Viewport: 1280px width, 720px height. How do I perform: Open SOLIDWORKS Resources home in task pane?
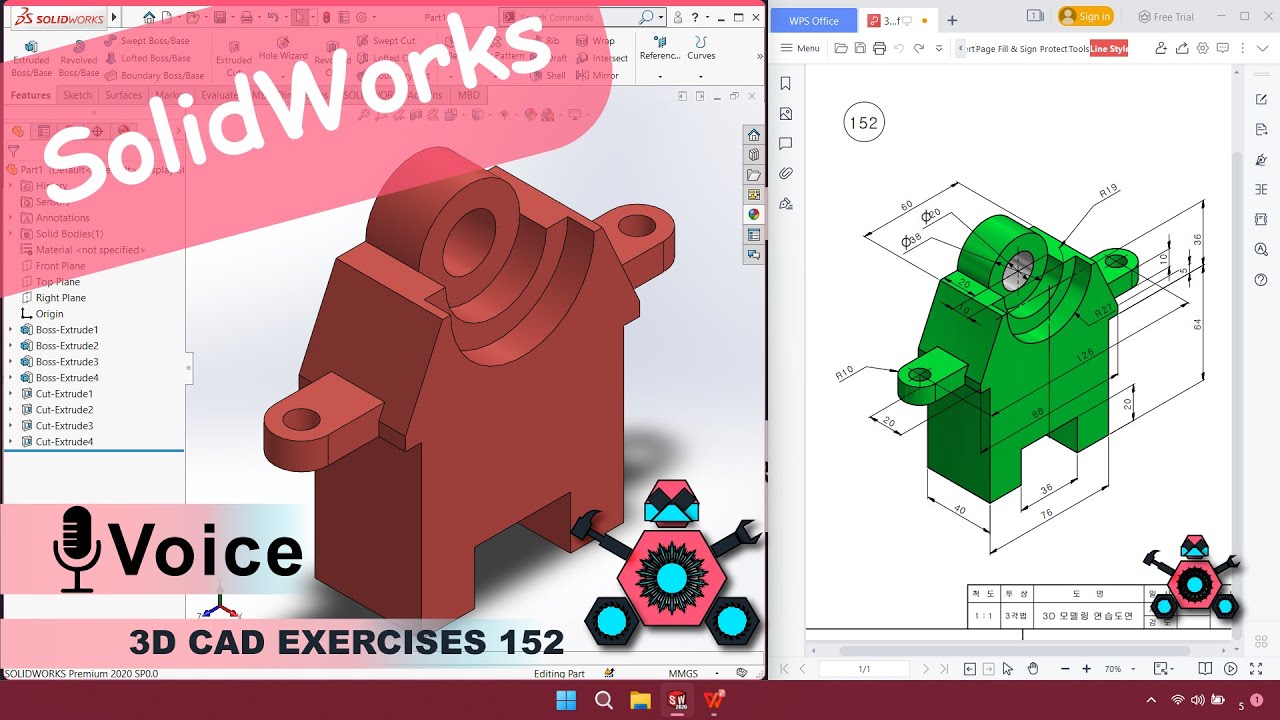coord(754,135)
